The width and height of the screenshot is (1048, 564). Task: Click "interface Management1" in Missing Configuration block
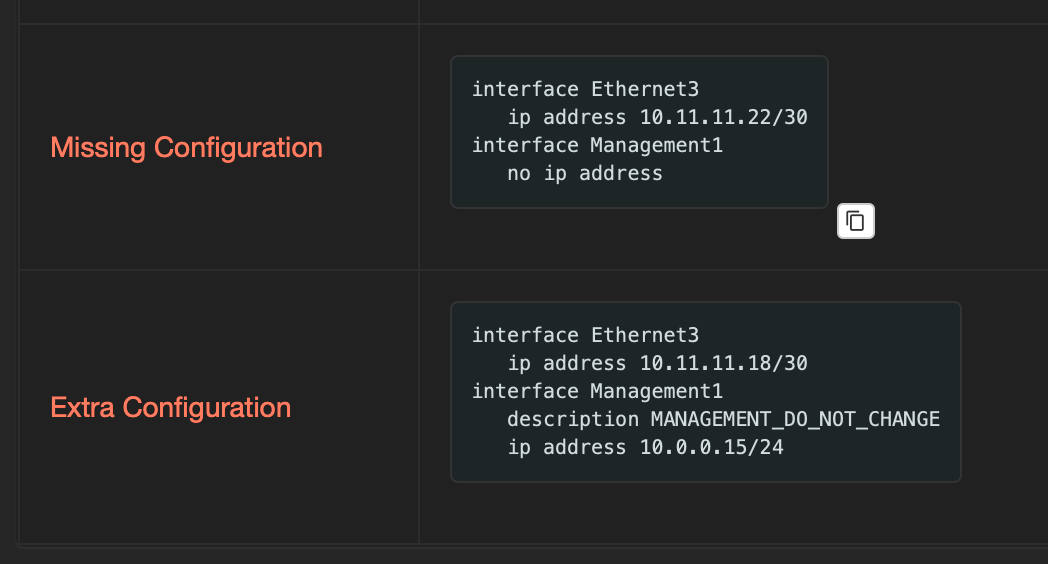[x=597, y=145]
